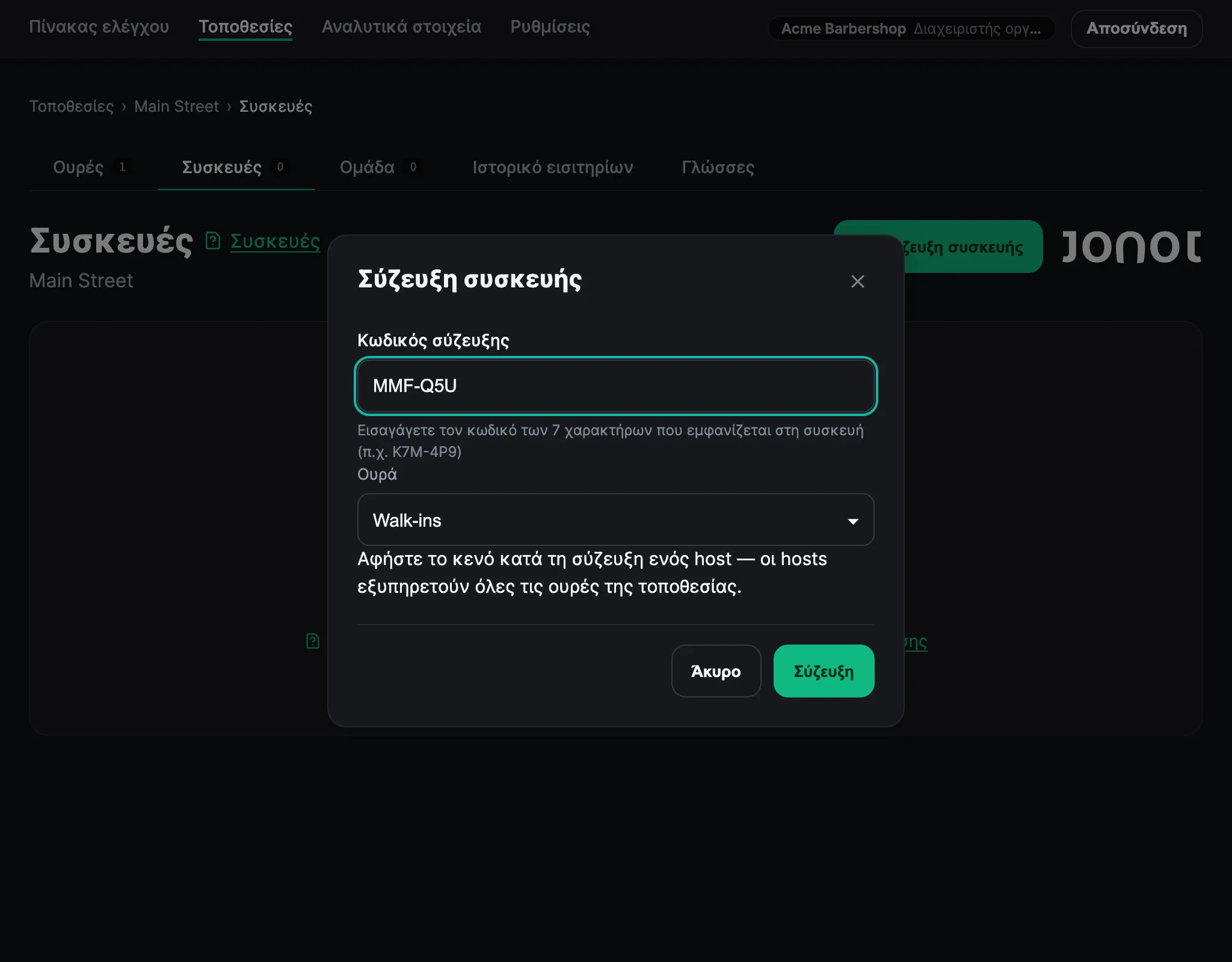The width and height of the screenshot is (1232, 962).
Task: Click the Acme Barbershop organization badge
Action: 911,28
